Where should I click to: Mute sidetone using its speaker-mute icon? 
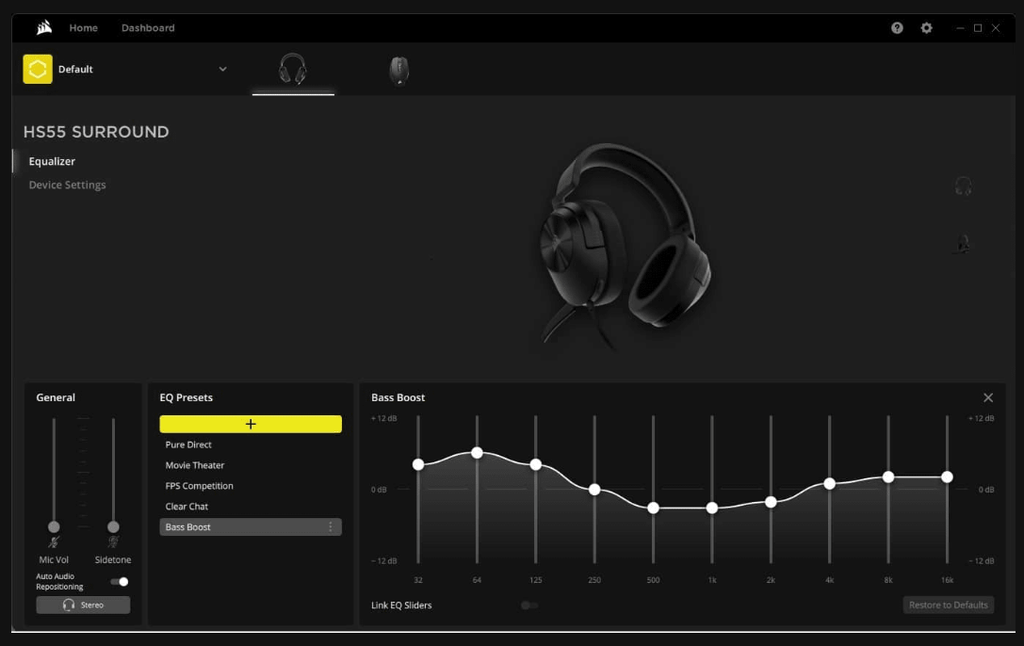pos(112,544)
